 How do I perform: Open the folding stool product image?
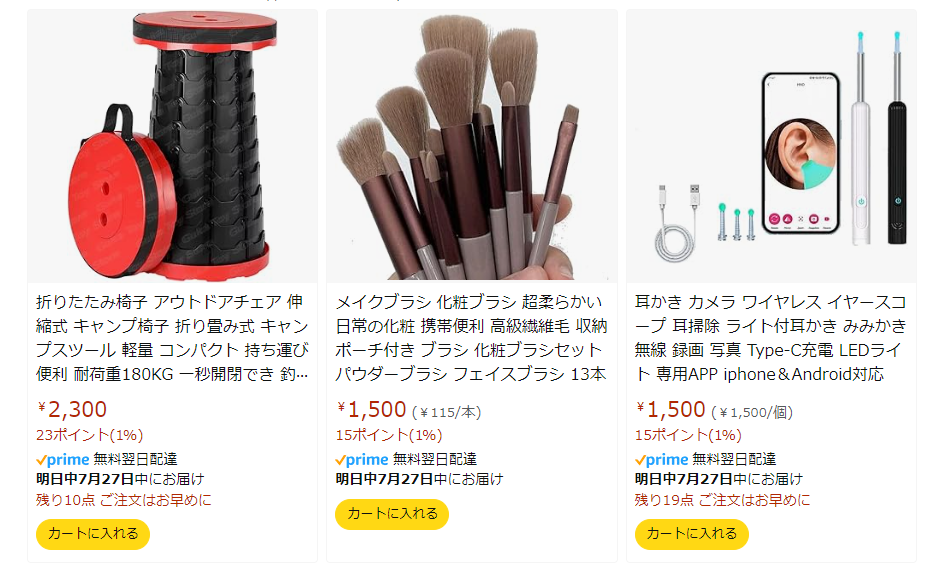click(x=173, y=147)
